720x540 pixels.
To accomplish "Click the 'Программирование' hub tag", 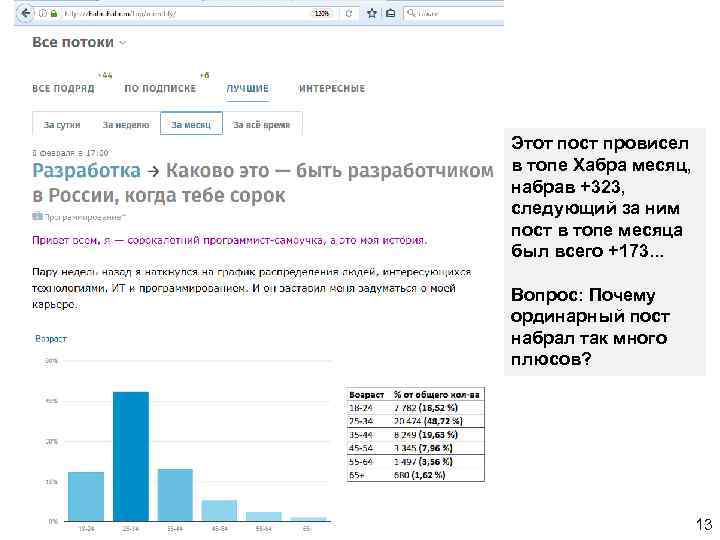I will 84,217.
